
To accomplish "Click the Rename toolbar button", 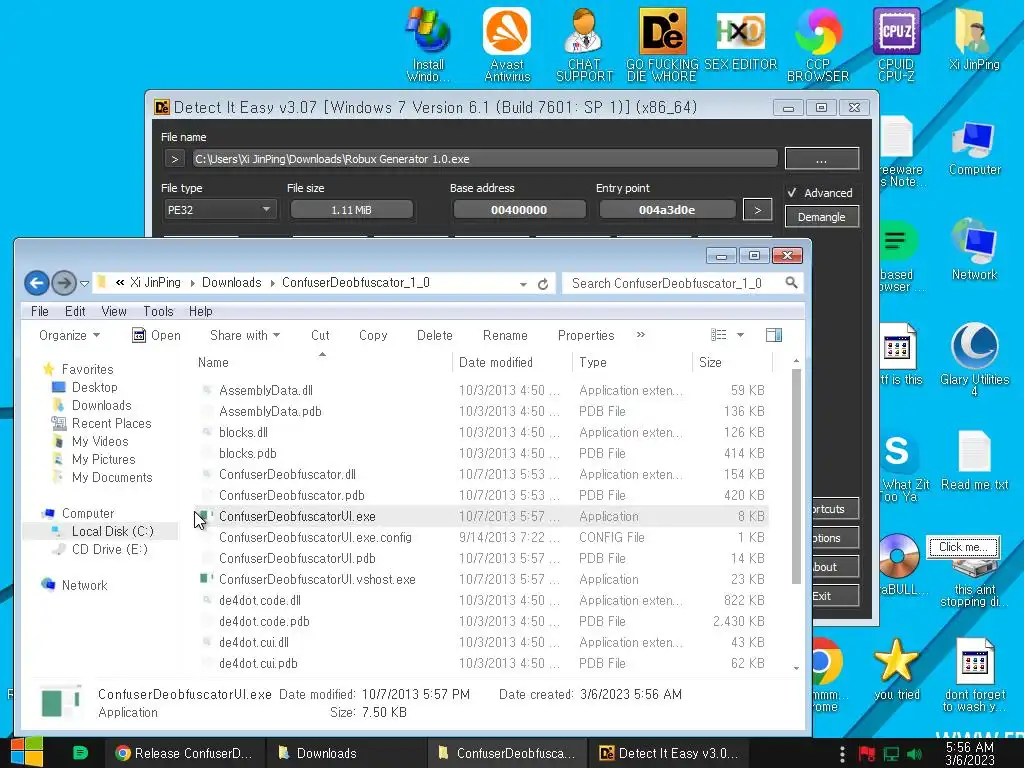I will coord(505,335).
